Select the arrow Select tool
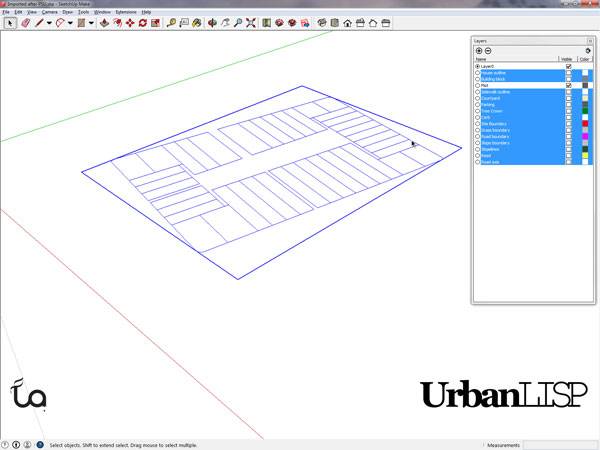The image size is (600, 450). [10, 22]
